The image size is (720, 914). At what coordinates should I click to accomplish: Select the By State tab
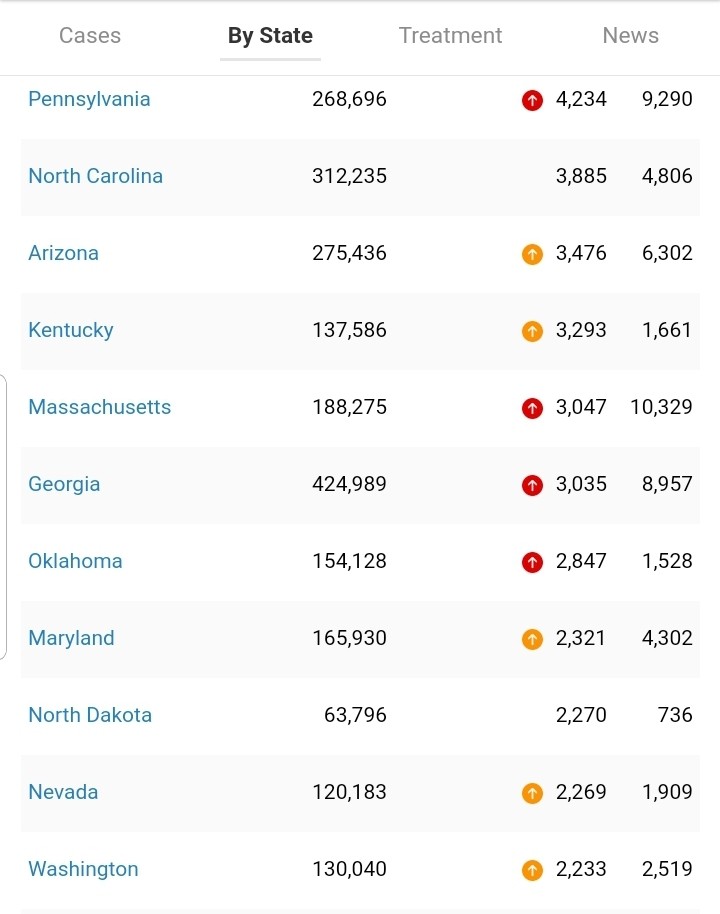pos(270,36)
